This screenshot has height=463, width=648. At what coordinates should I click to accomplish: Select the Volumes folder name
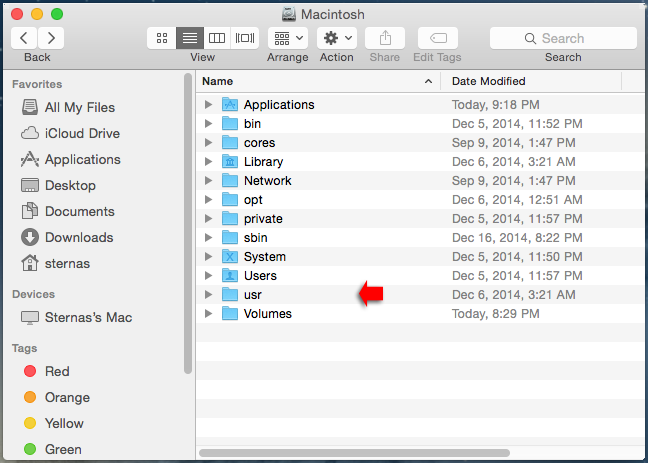click(268, 314)
